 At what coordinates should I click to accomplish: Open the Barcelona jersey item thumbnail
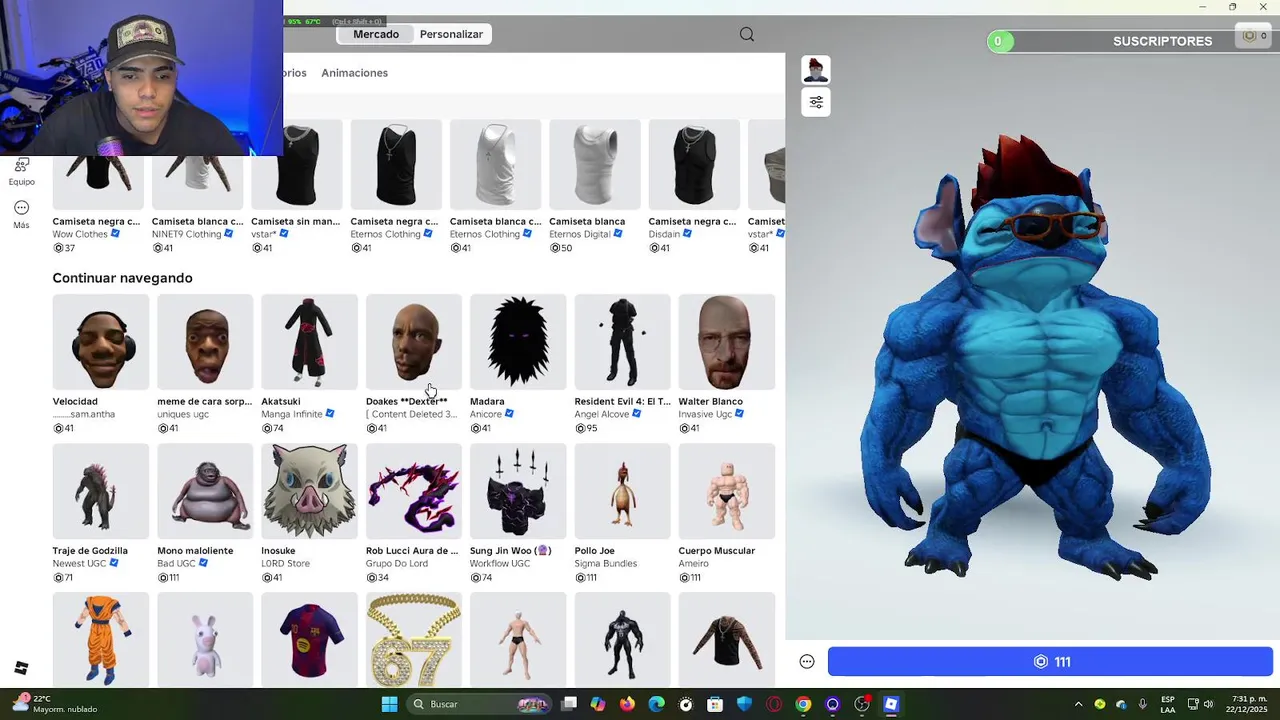pos(309,639)
